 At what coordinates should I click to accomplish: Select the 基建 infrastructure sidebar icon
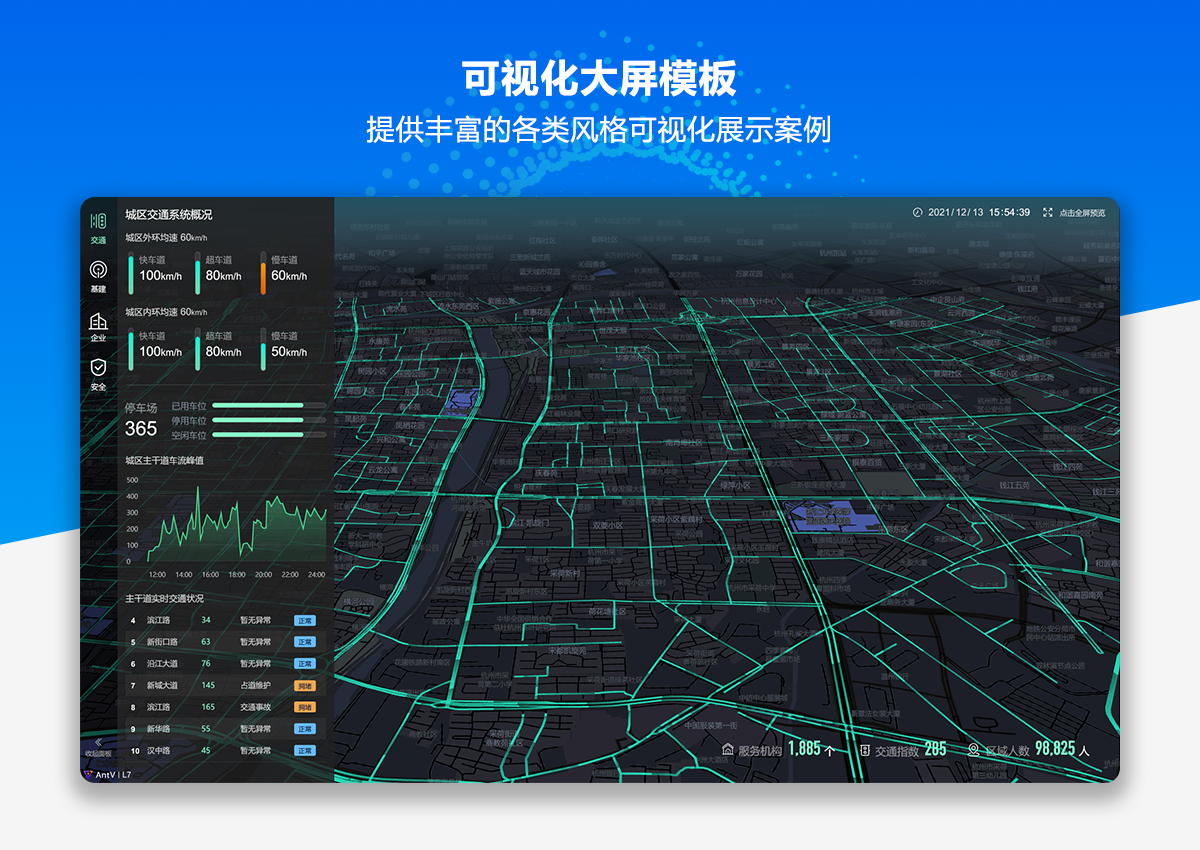click(98, 270)
